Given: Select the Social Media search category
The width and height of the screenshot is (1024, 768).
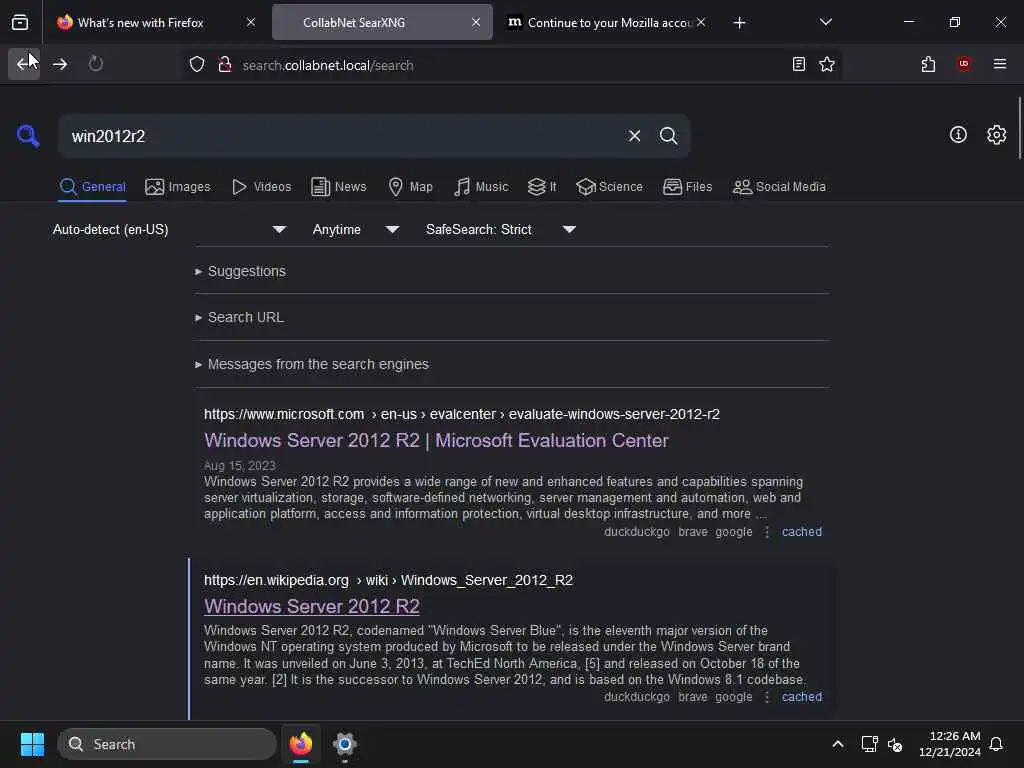Looking at the screenshot, I should tap(778, 187).
